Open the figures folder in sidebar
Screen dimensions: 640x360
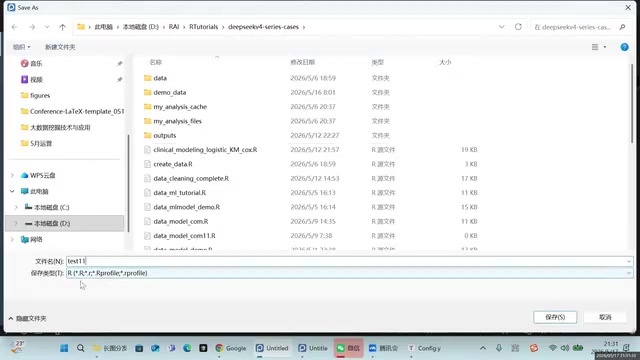point(40,95)
